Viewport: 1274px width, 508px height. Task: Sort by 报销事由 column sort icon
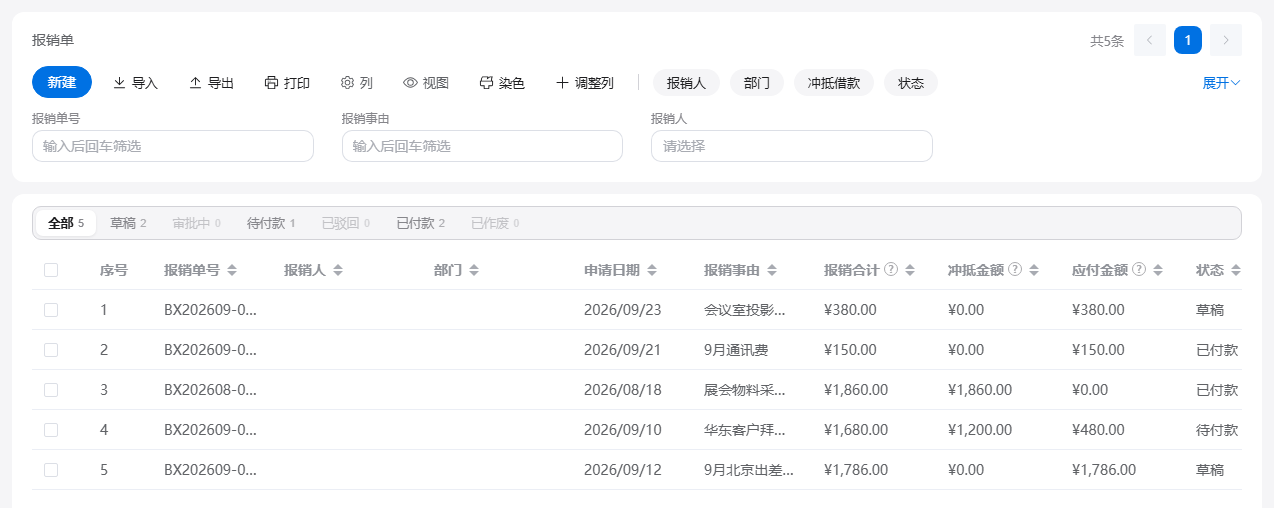772,270
